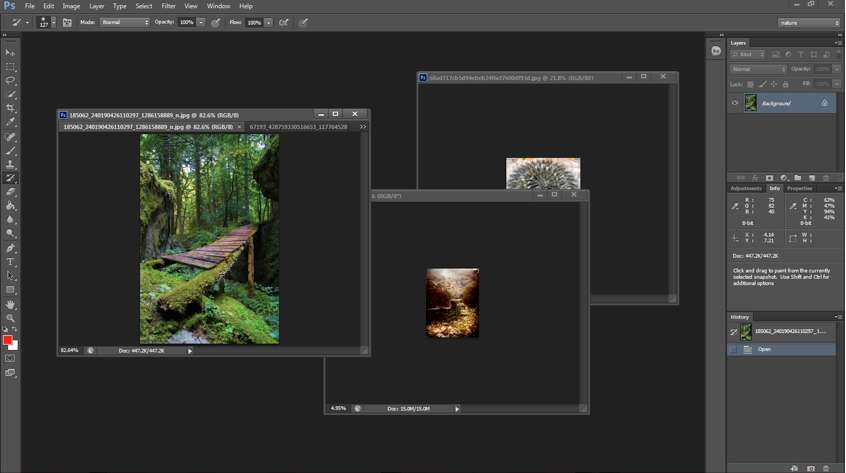Select the Open history state
846x473 pixels.
782,349
